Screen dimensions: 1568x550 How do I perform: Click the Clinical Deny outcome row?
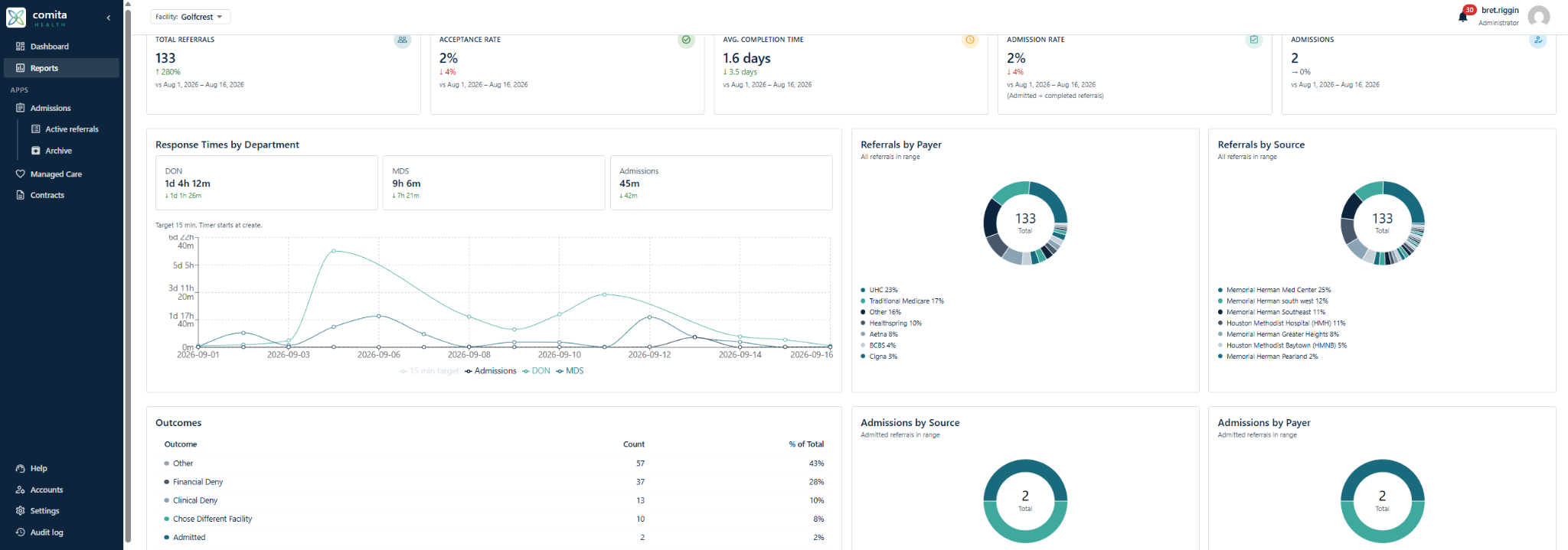494,500
